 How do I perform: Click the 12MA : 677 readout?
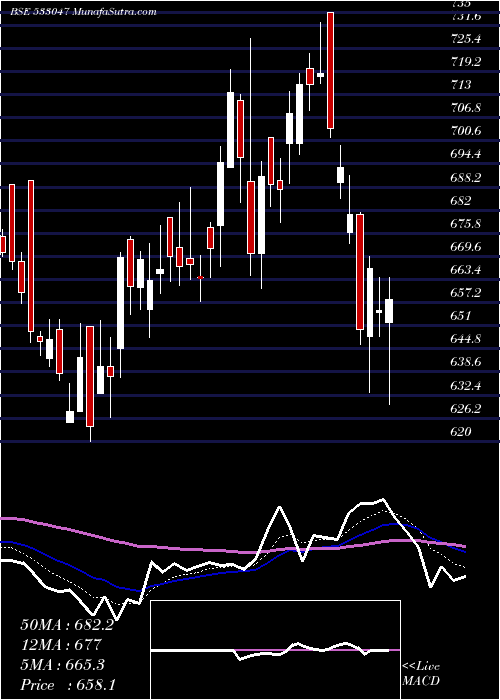coord(61,645)
